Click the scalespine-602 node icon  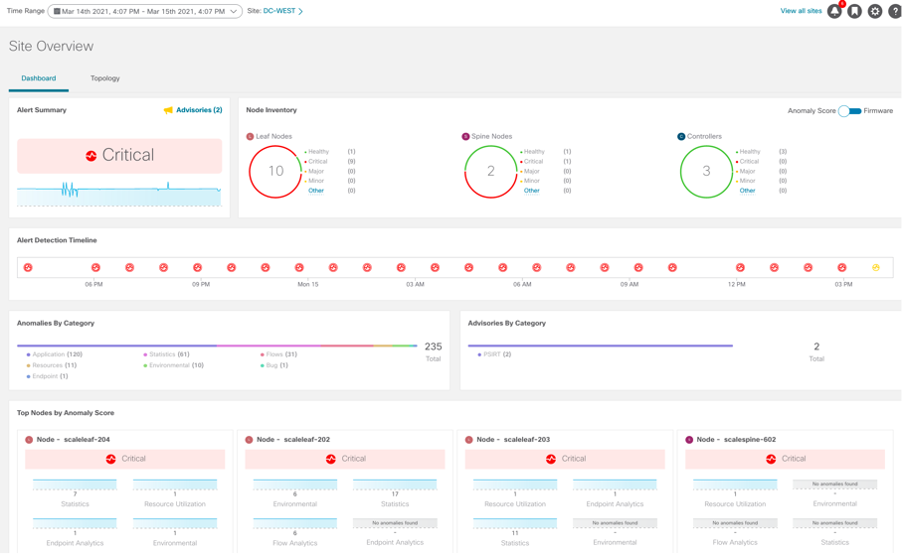[688, 439]
